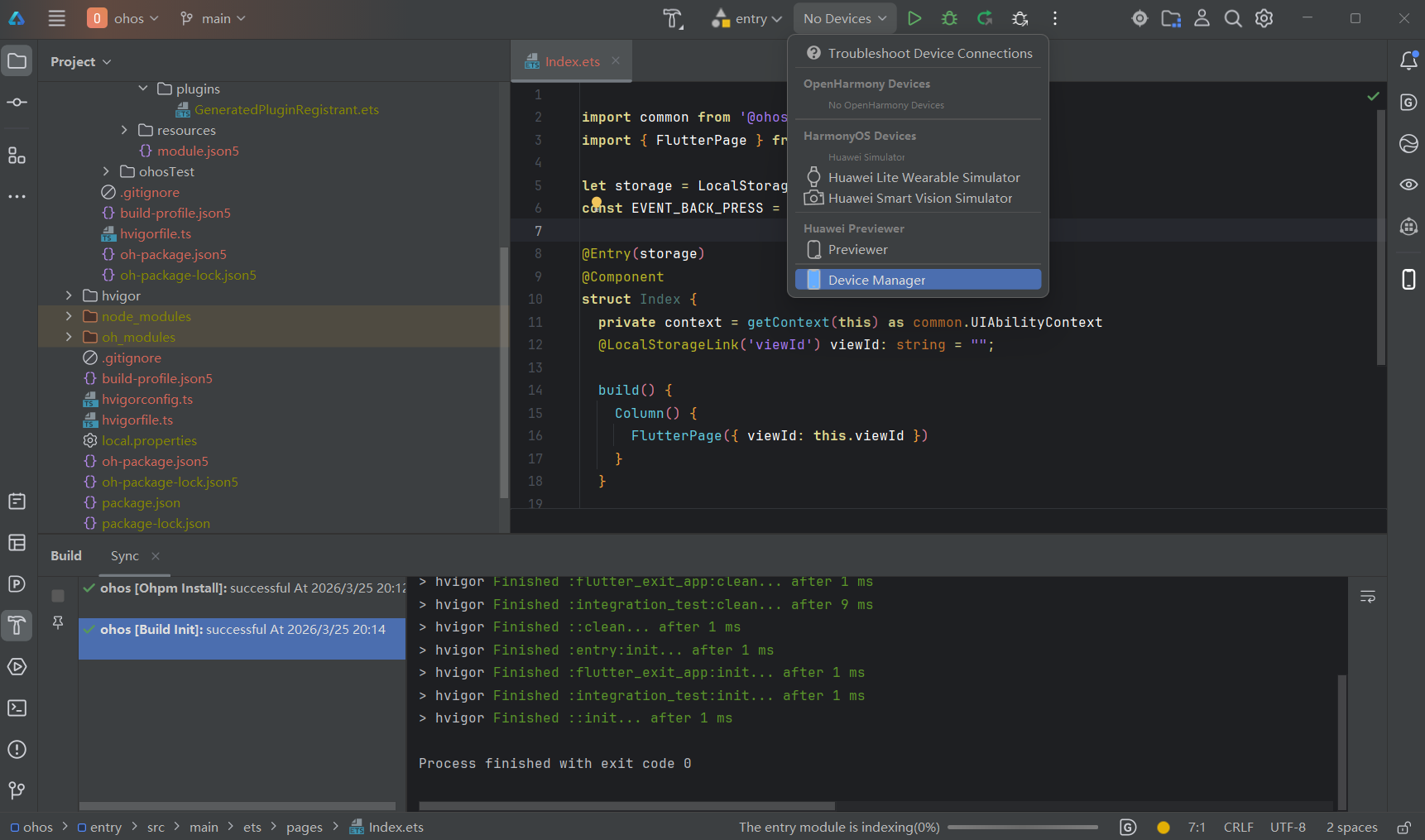Open Search Everywhere magnifier
The height and width of the screenshot is (840, 1425).
pyautogui.click(x=1233, y=18)
